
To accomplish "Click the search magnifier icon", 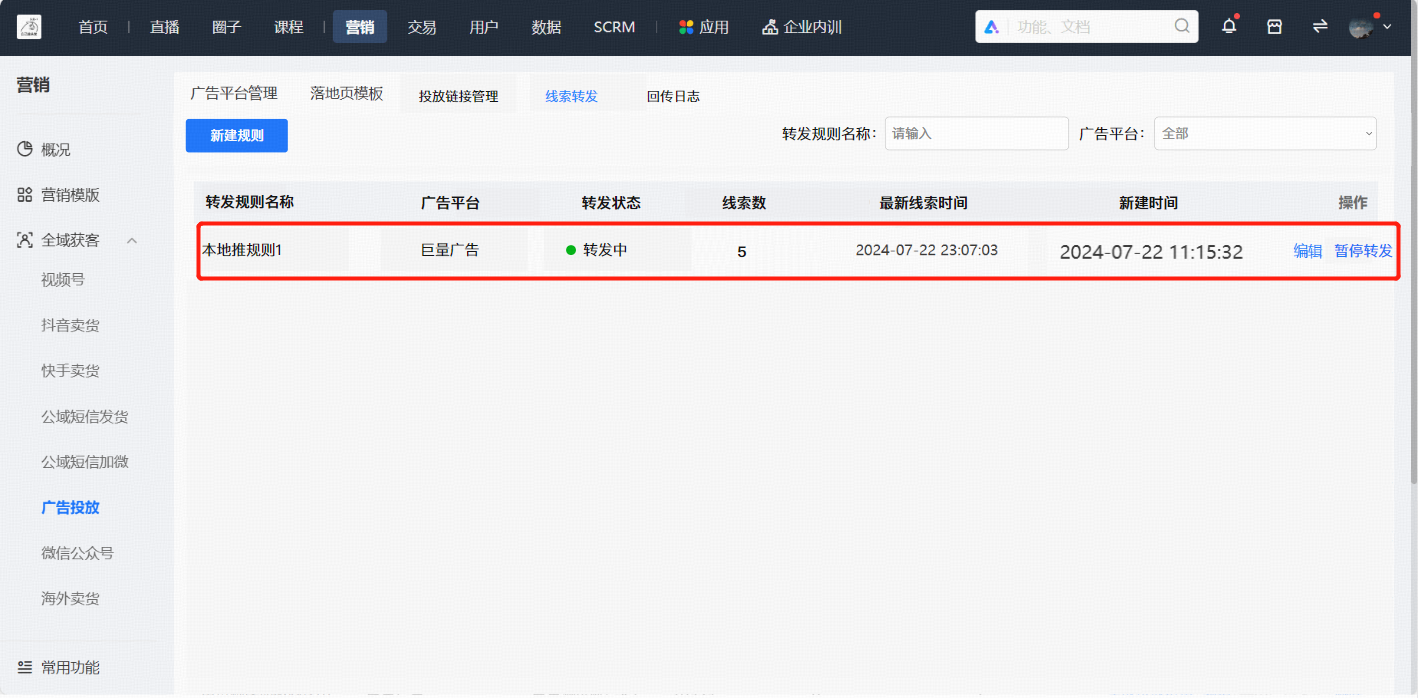I will (1182, 26).
